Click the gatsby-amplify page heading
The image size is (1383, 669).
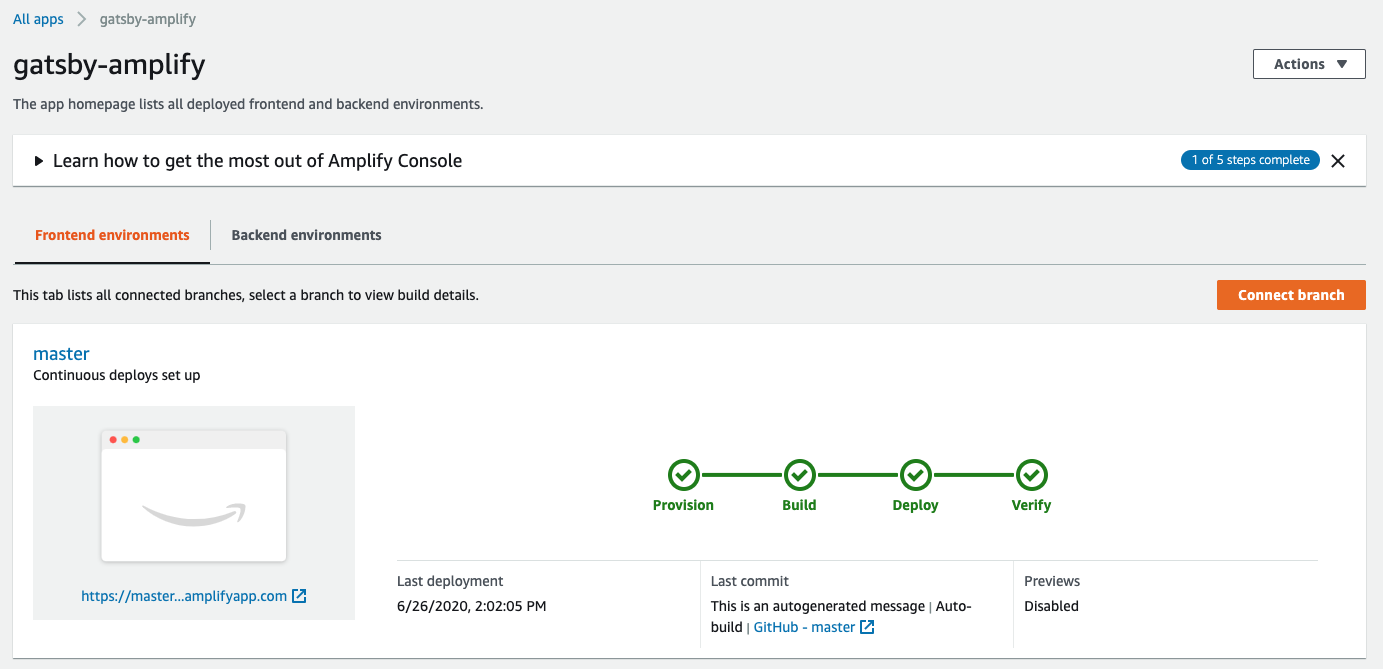[109, 65]
